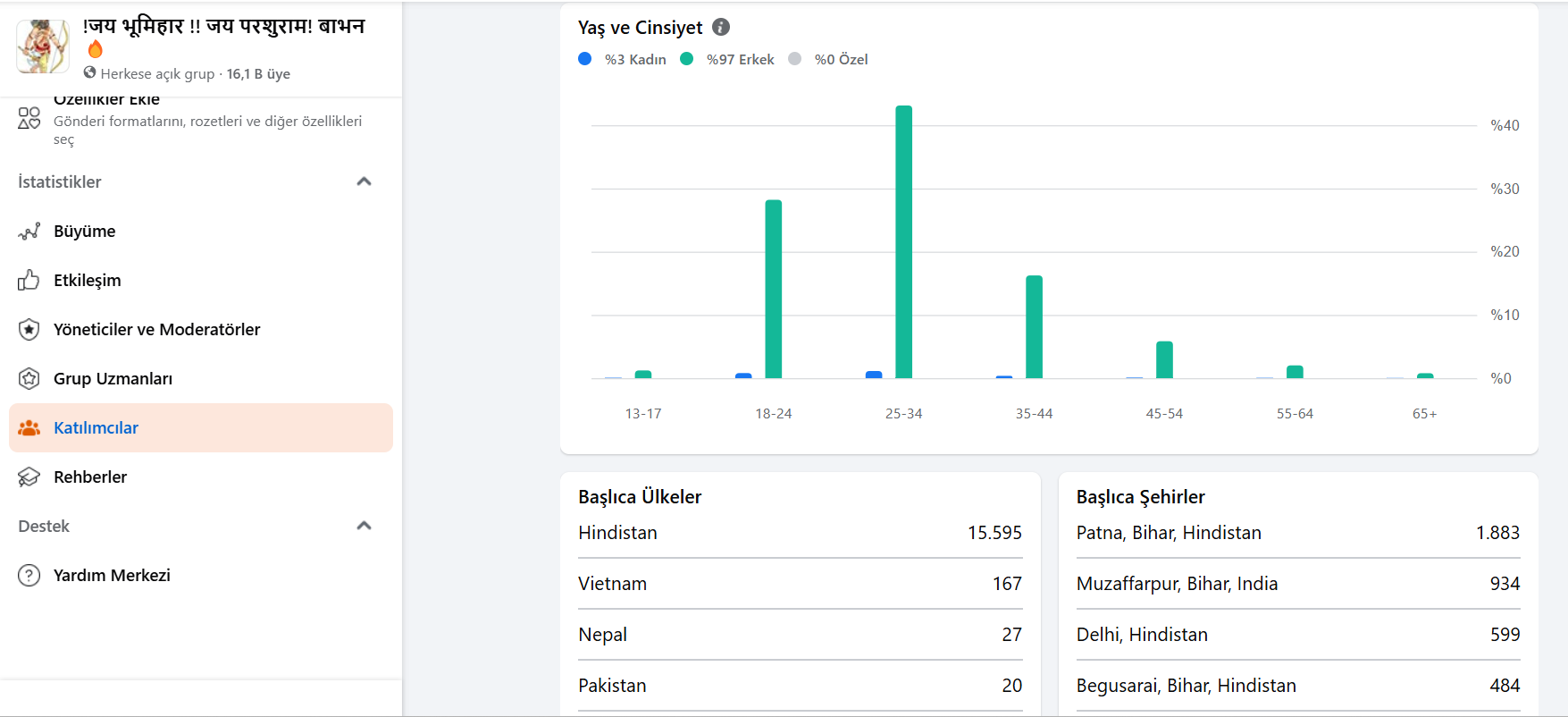This screenshot has width=1568, height=717.
Task: Click the green 18-24 bar
Action: coord(774,289)
